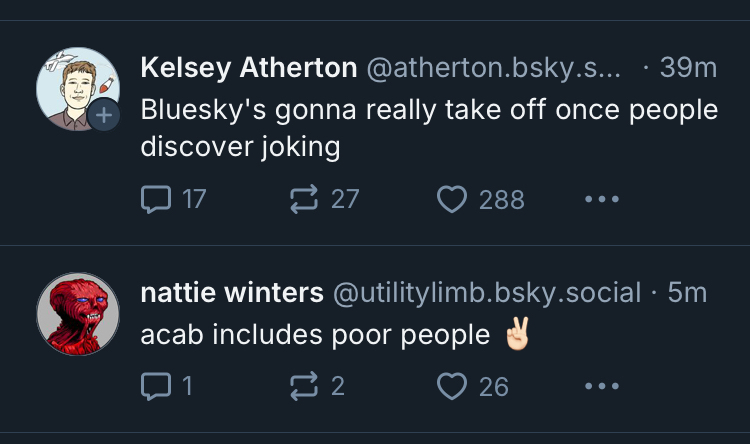This screenshot has height=444, width=750.
Task: Click the nattie winters display name
Action: pos(232,292)
